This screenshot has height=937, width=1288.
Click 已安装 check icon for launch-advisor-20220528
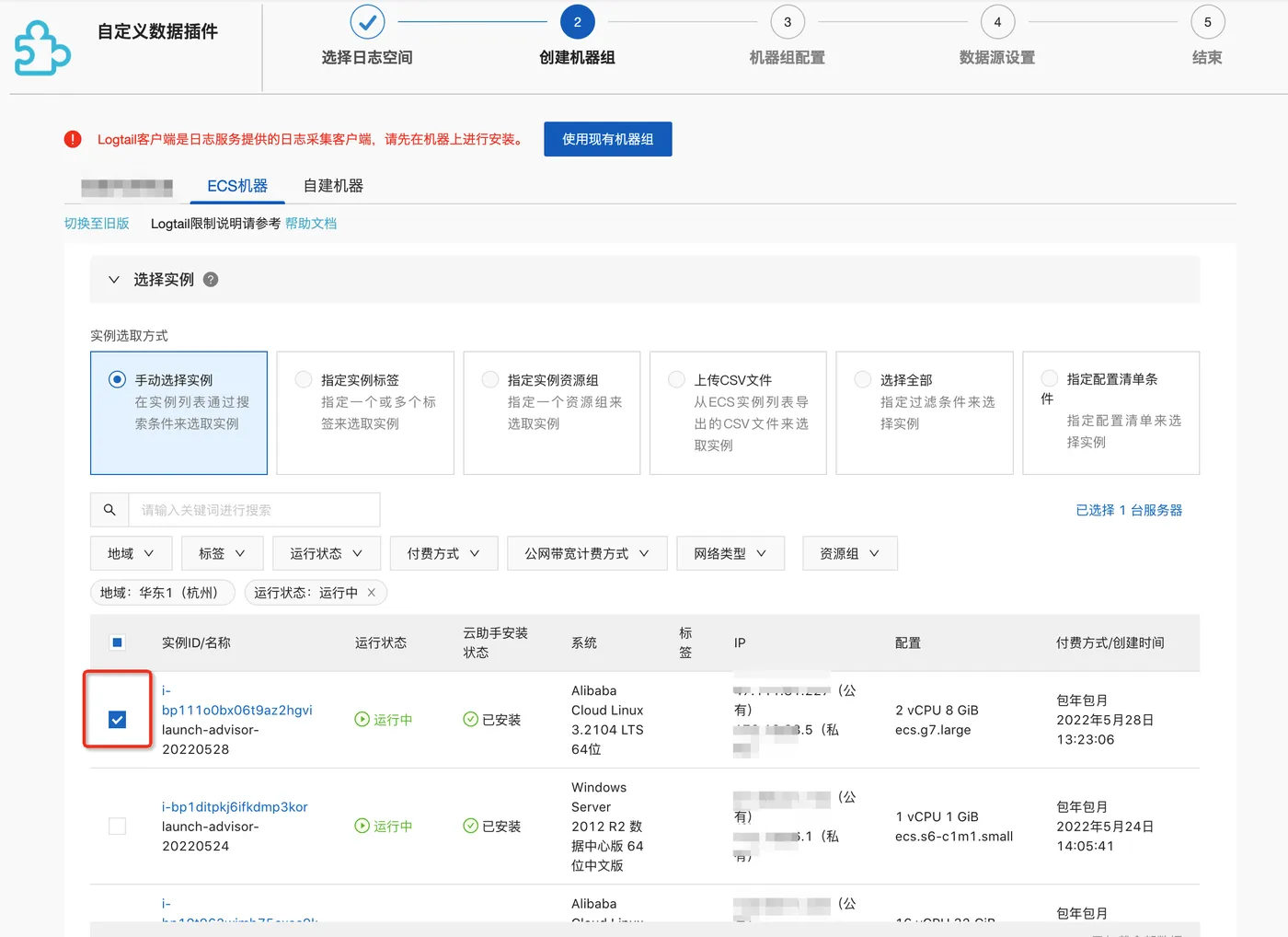471,720
